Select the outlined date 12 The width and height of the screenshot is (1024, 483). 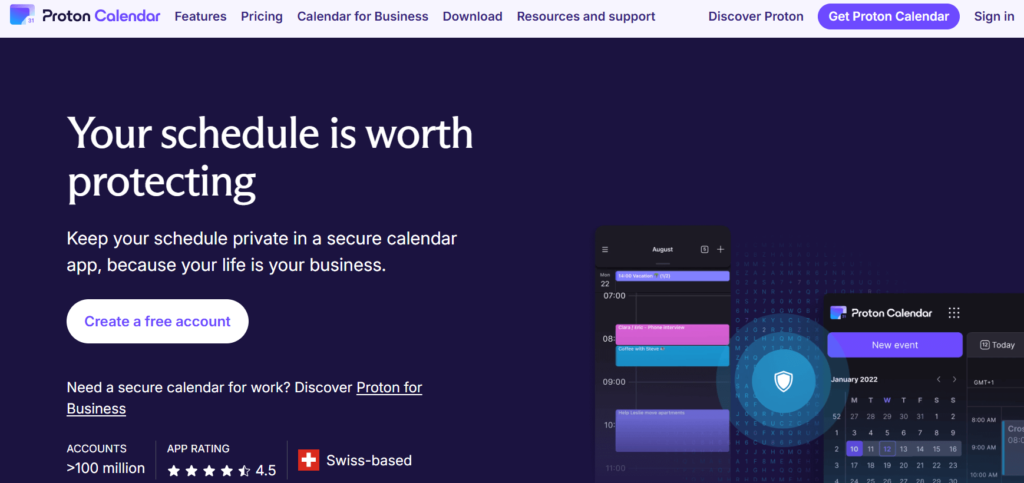(x=887, y=449)
